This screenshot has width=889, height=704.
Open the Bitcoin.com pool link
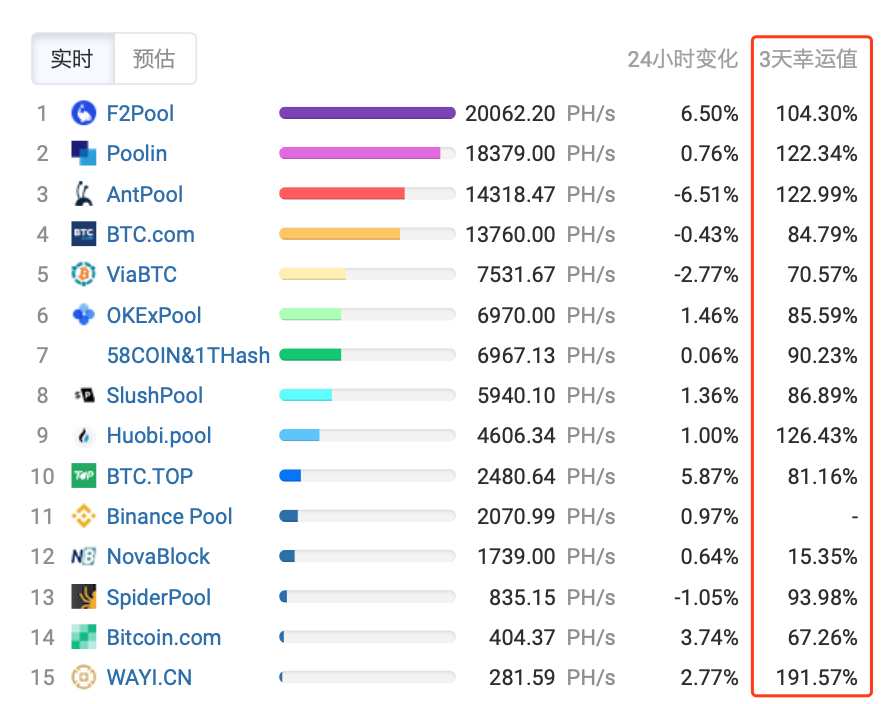[164, 637]
